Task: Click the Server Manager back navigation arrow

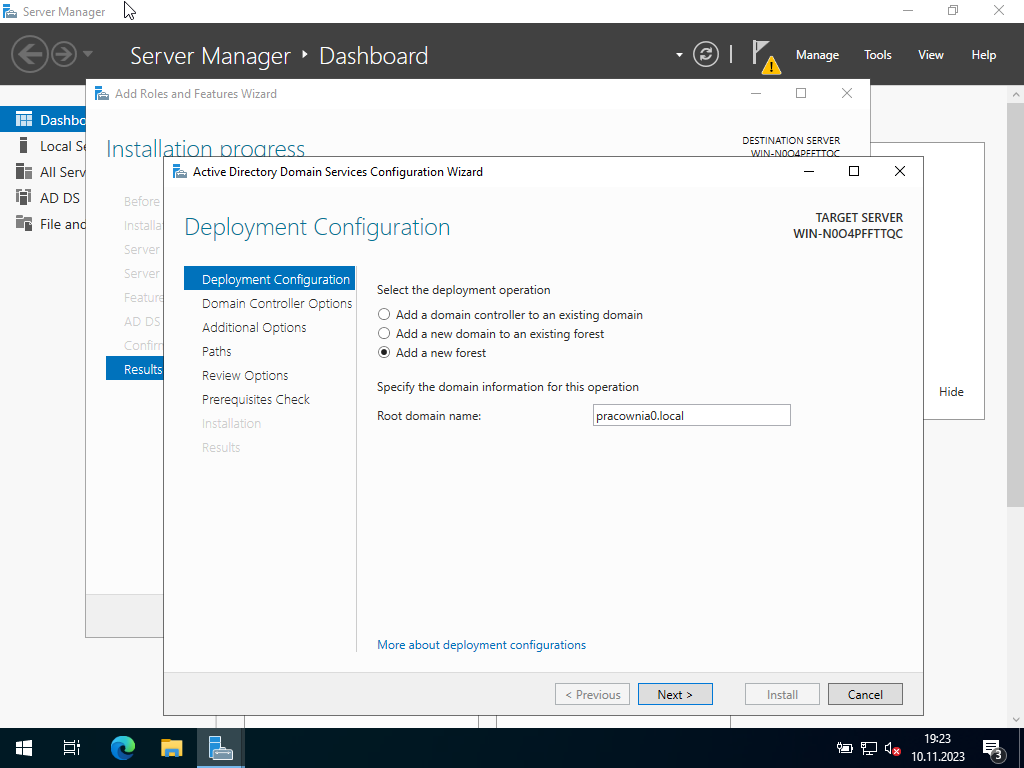Action: (29, 54)
